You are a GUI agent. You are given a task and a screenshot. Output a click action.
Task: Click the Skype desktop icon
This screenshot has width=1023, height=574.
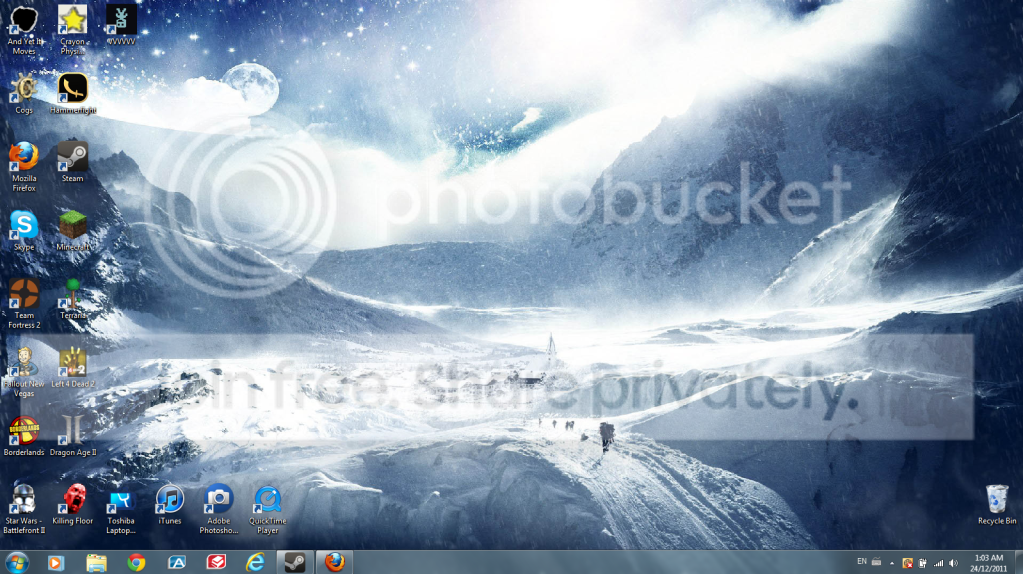(24, 230)
